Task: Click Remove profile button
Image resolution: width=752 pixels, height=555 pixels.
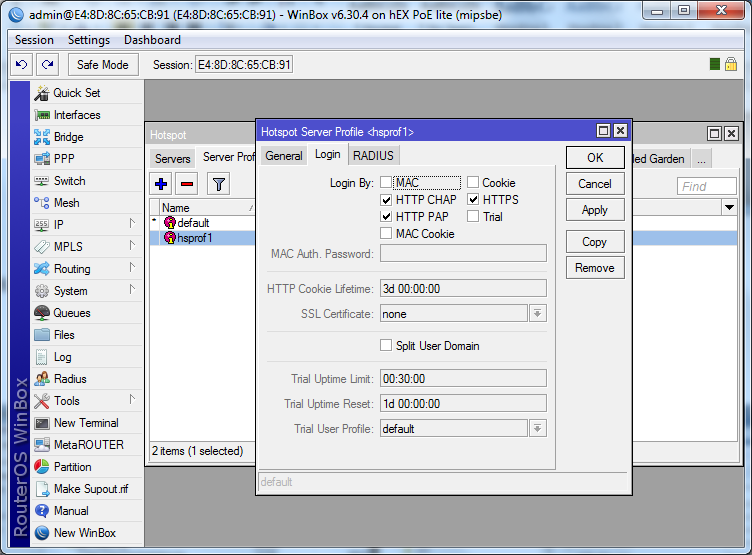Action: 595,268
